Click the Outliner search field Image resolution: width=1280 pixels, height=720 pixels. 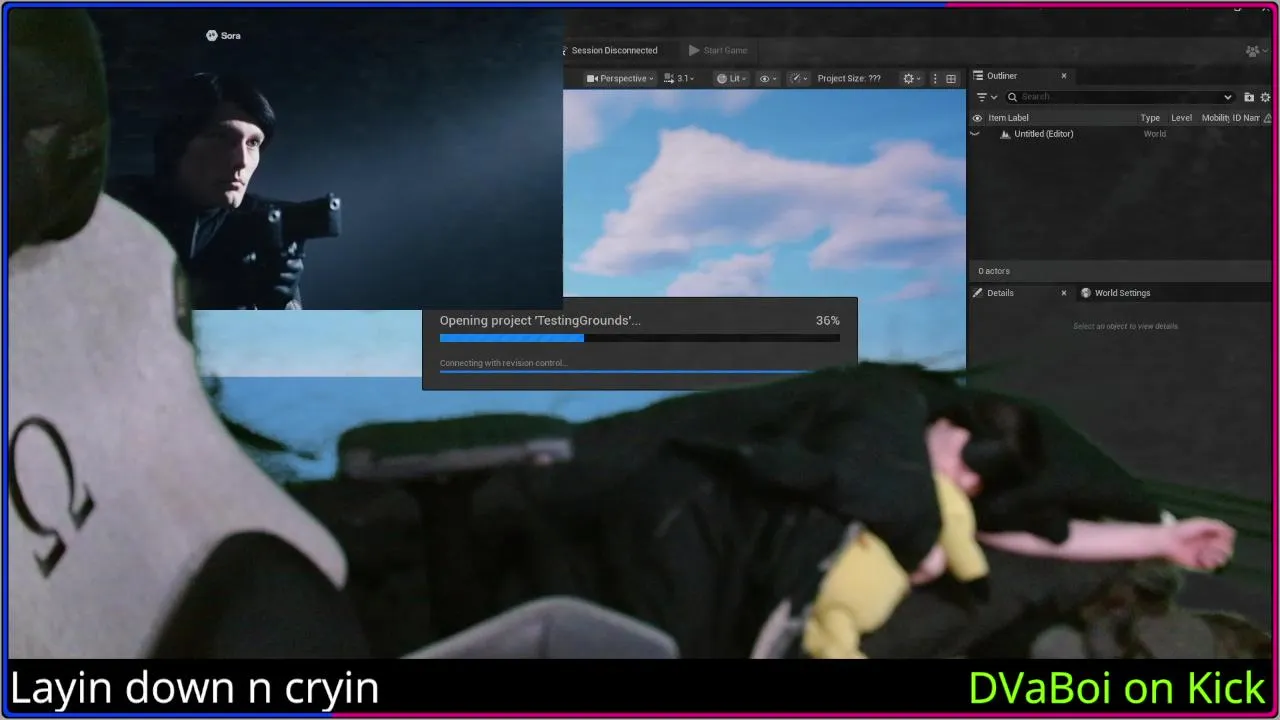[1120, 97]
